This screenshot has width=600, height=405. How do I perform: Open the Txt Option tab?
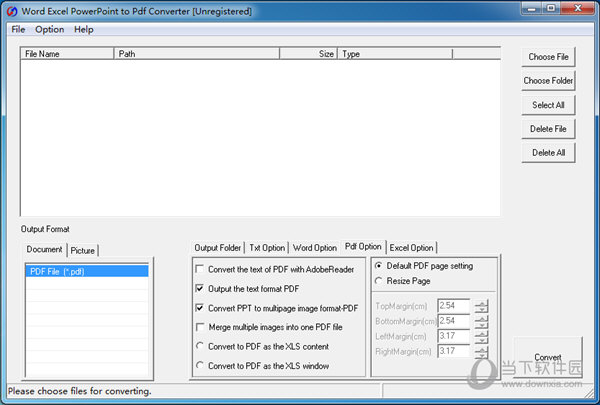[x=267, y=248]
